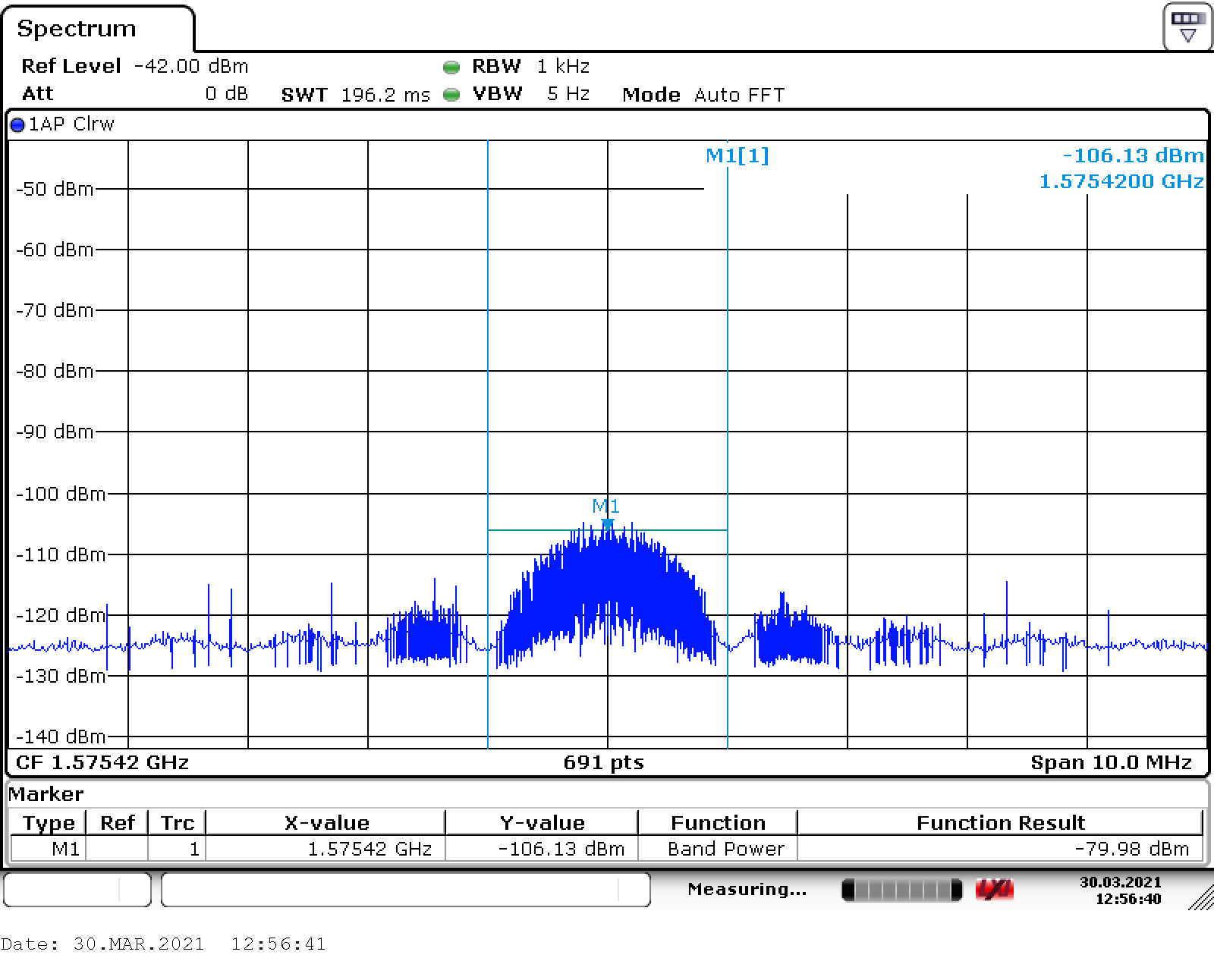The image size is (1214, 980).
Task: Click the VBW 5 Hz setting
Action: pyautogui.click(x=533, y=94)
